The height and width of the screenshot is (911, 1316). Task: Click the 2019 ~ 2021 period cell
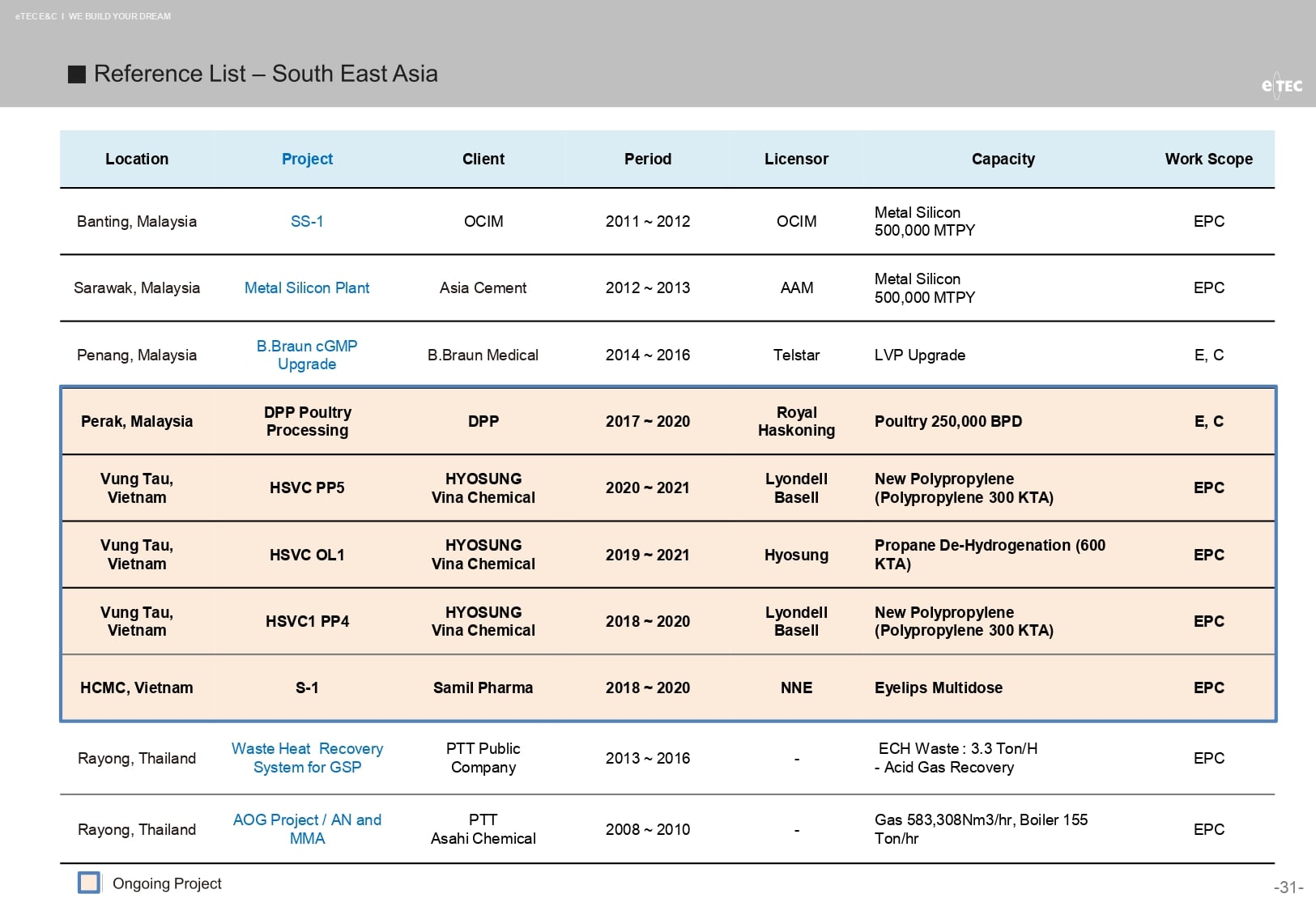pos(648,555)
